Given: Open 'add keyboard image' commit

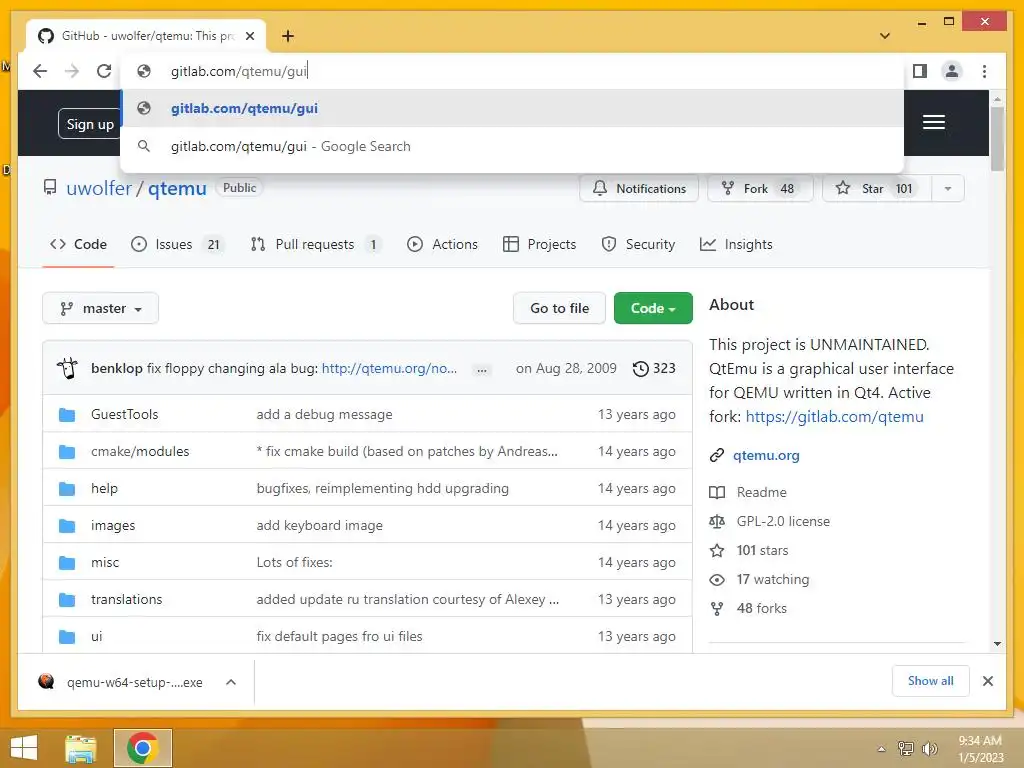Looking at the screenshot, I should (319, 525).
